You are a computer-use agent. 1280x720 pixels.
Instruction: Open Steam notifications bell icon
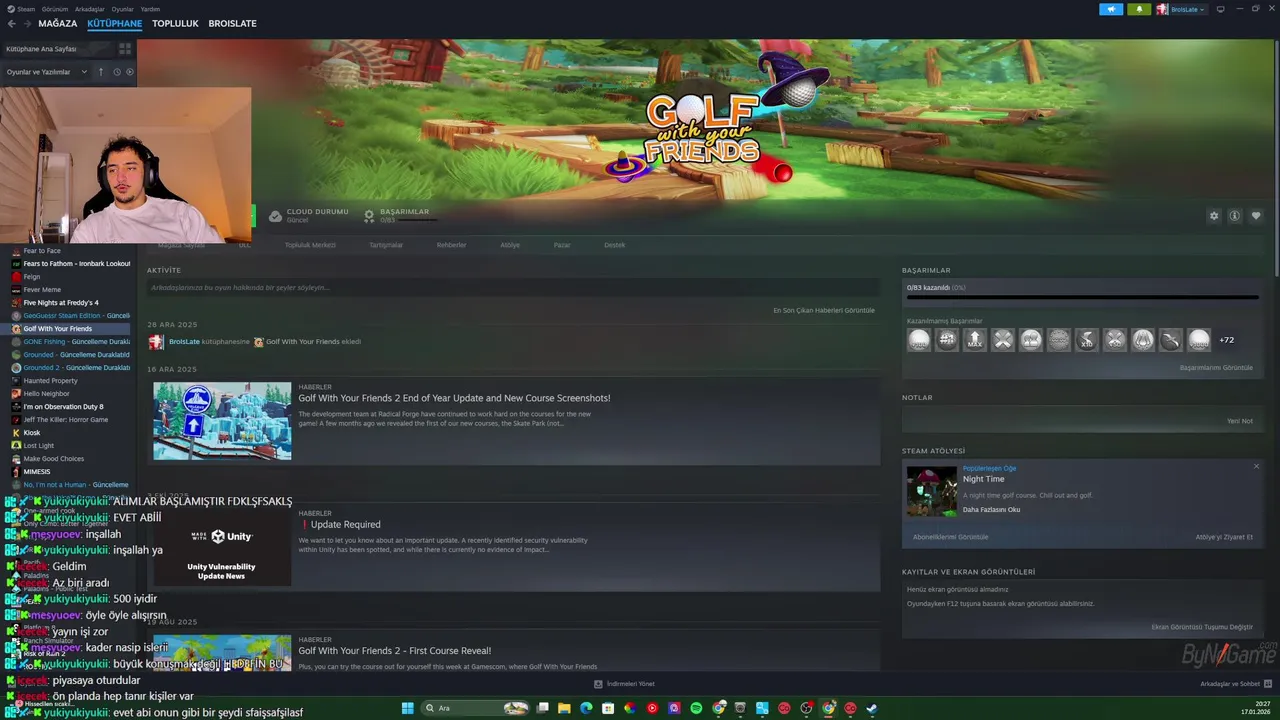[x=1139, y=9]
